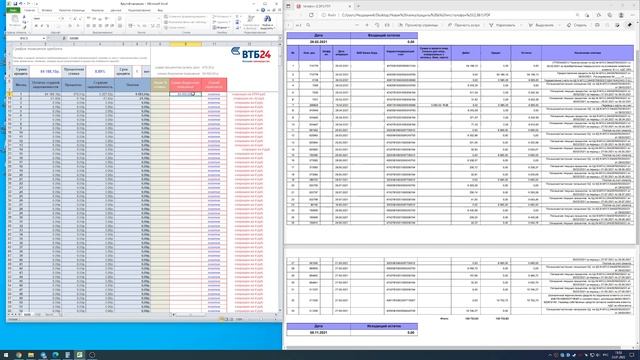Click the Excel horizontal scrollbar
640x360 pixels.
[x=224, y=314]
